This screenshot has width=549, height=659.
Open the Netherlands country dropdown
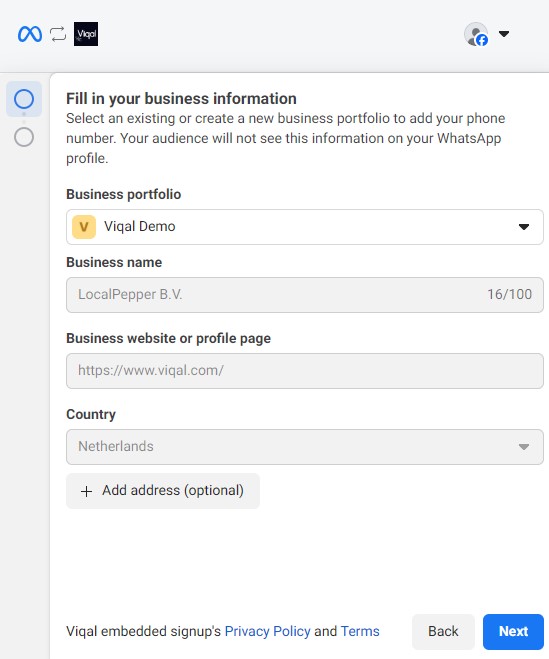pyautogui.click(x=305, y=447)
